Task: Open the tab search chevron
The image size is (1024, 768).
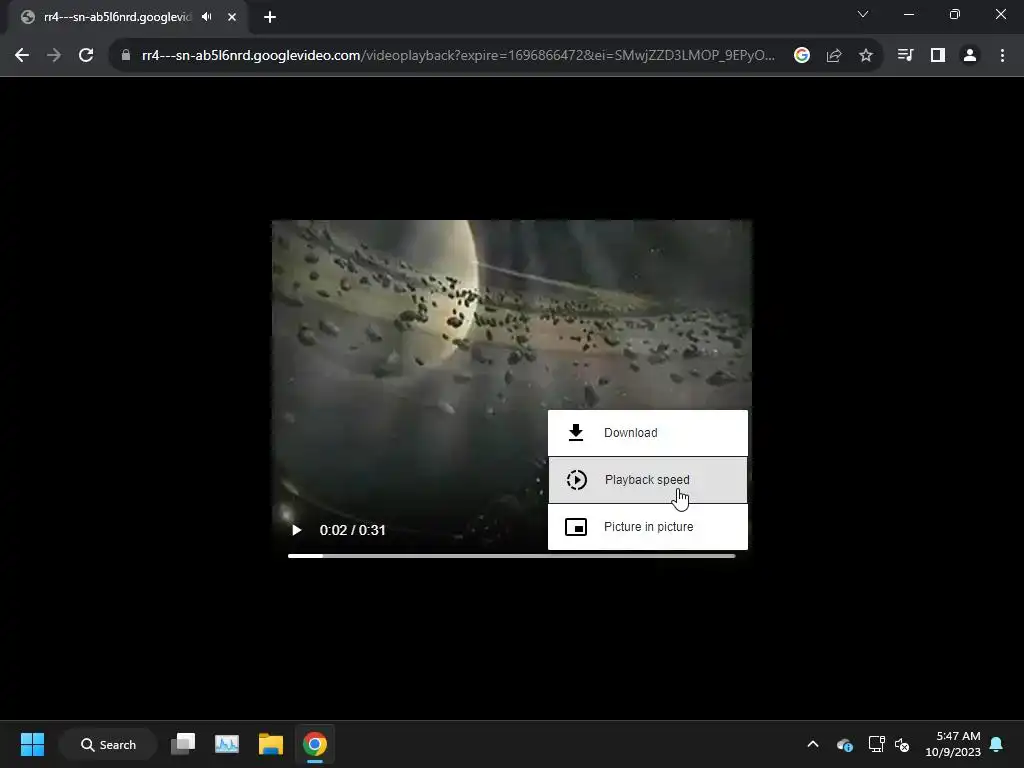Action: tap(863, 14)
